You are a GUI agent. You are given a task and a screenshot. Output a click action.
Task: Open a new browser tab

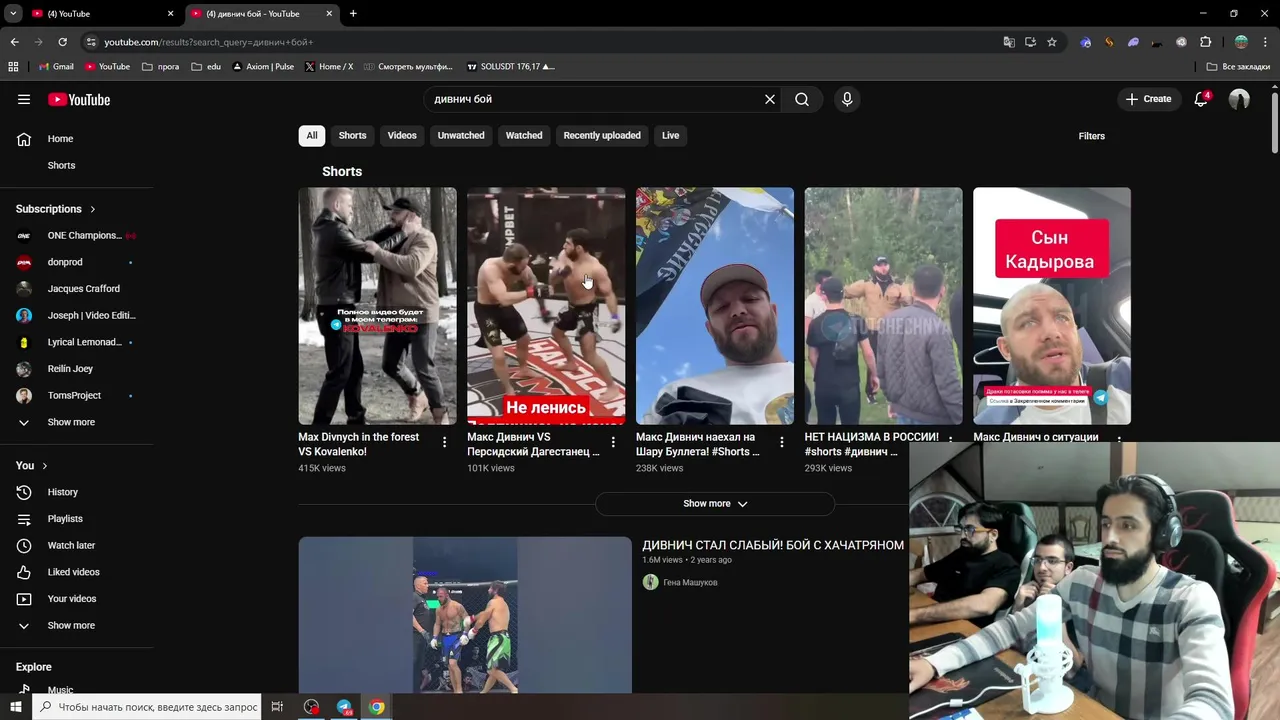353,13
